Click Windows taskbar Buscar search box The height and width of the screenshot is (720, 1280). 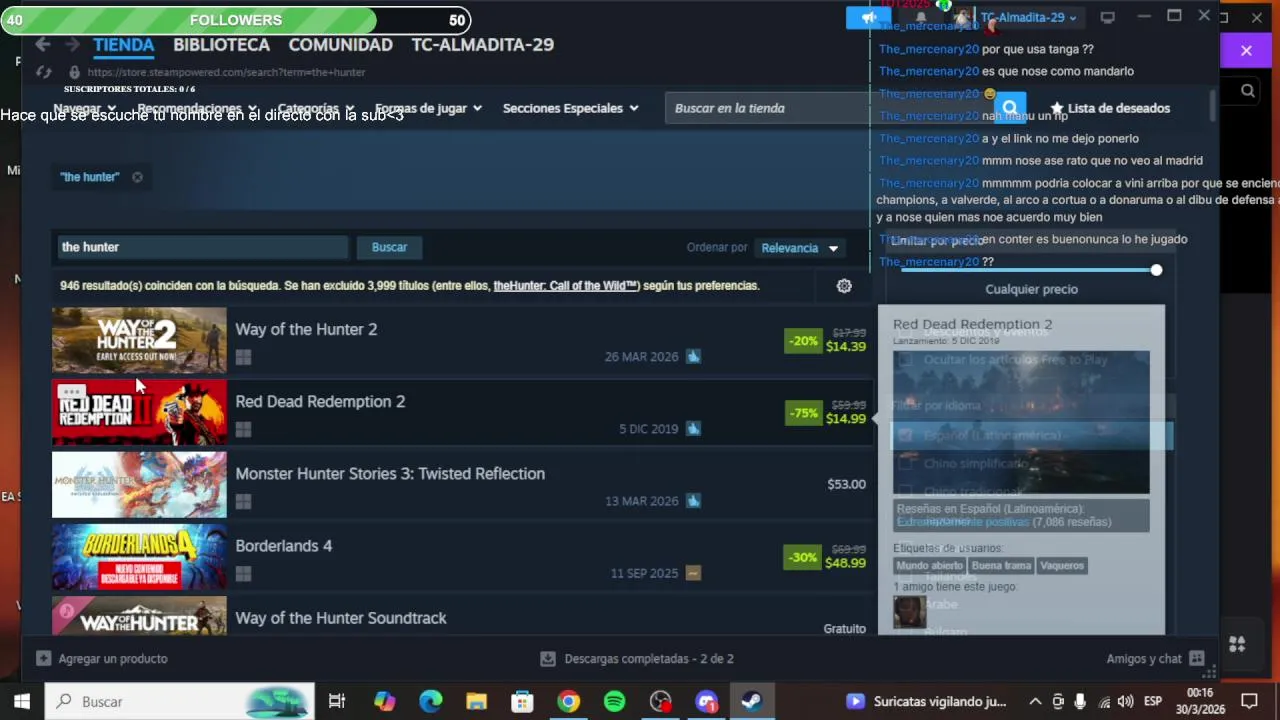point(180,701)
